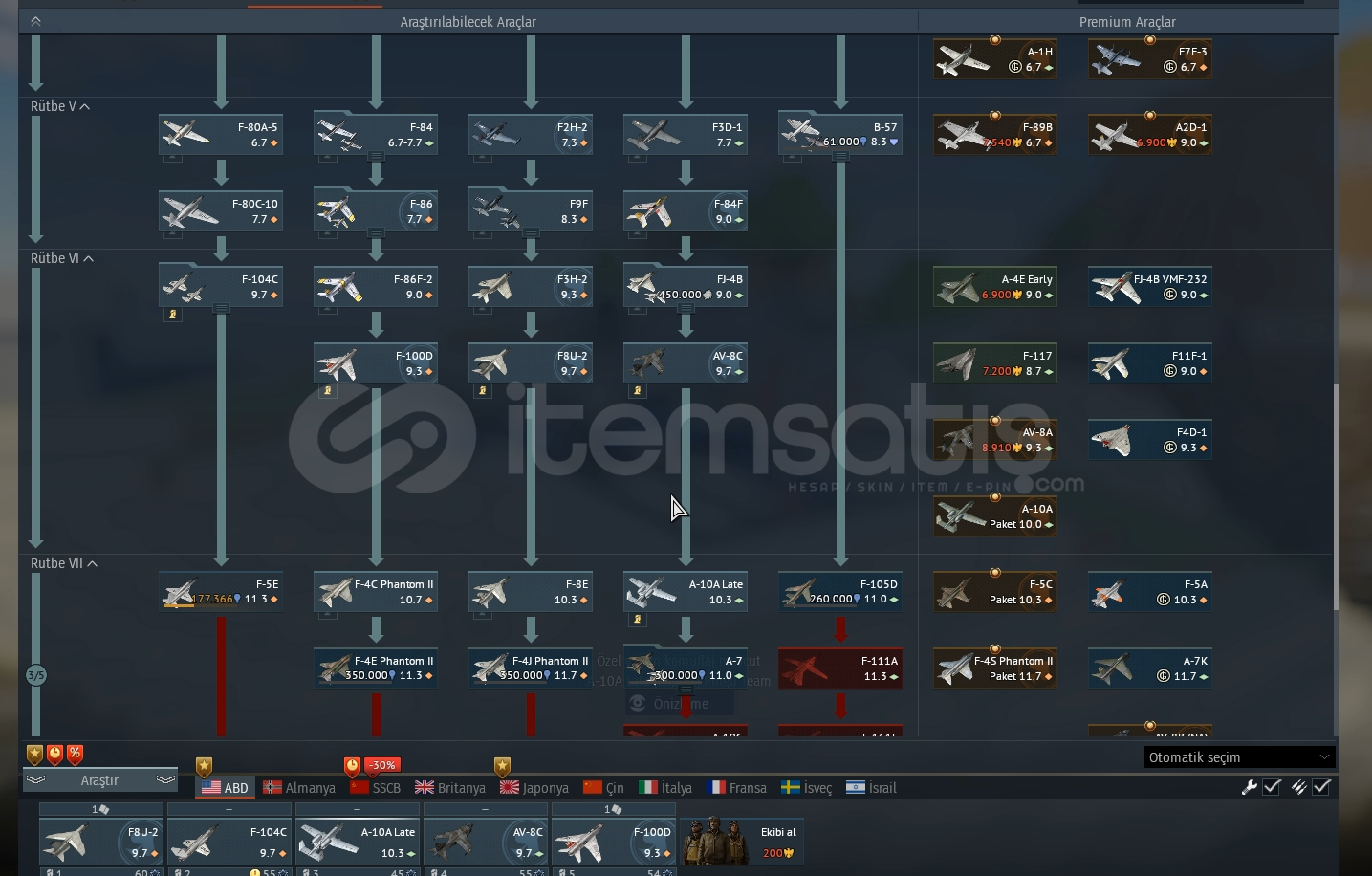Switch to the Almanya nation tab
Image resolution: width=1372 pixels, height=876 pixels.
click(x=299, y=788)
